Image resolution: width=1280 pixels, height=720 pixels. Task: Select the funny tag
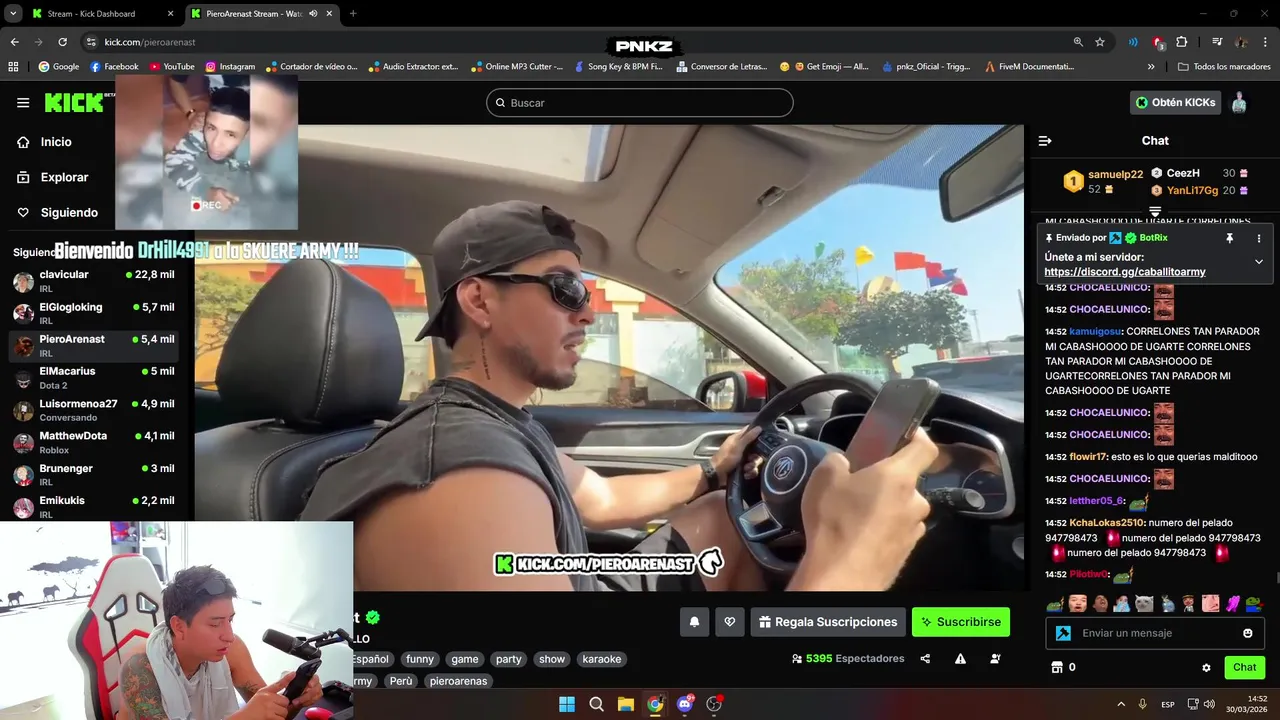pos(420,659)
